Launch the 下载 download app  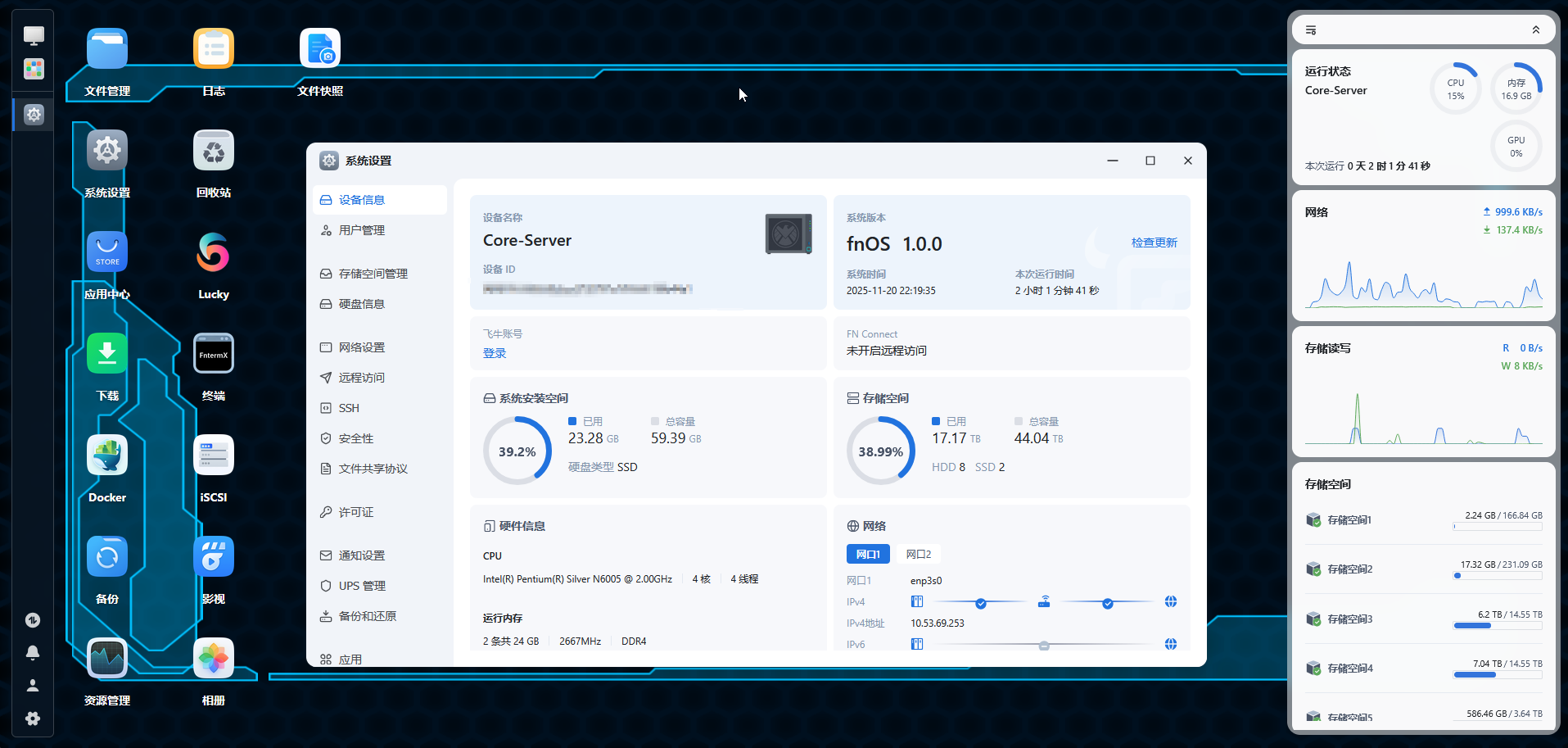107,354
